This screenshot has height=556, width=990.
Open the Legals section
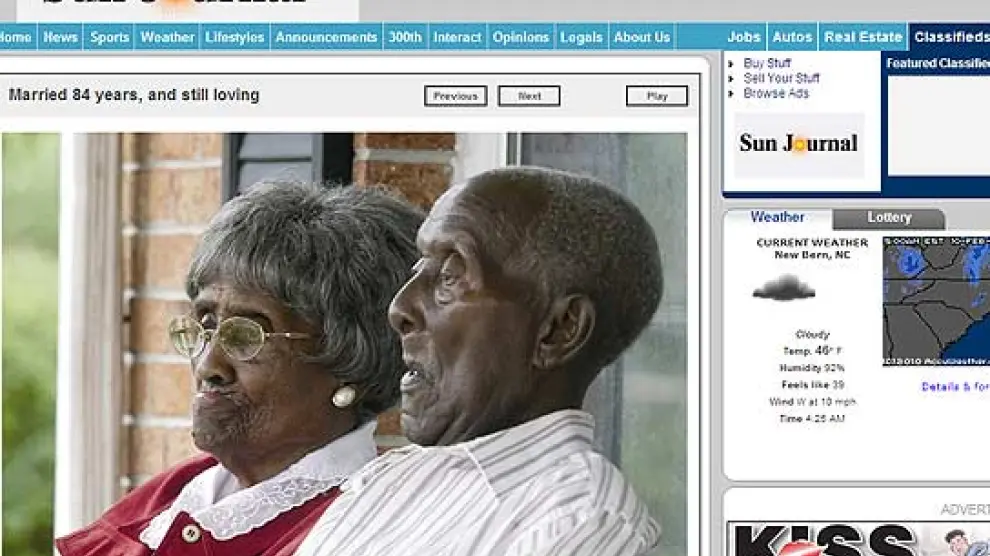pos(581,37)
